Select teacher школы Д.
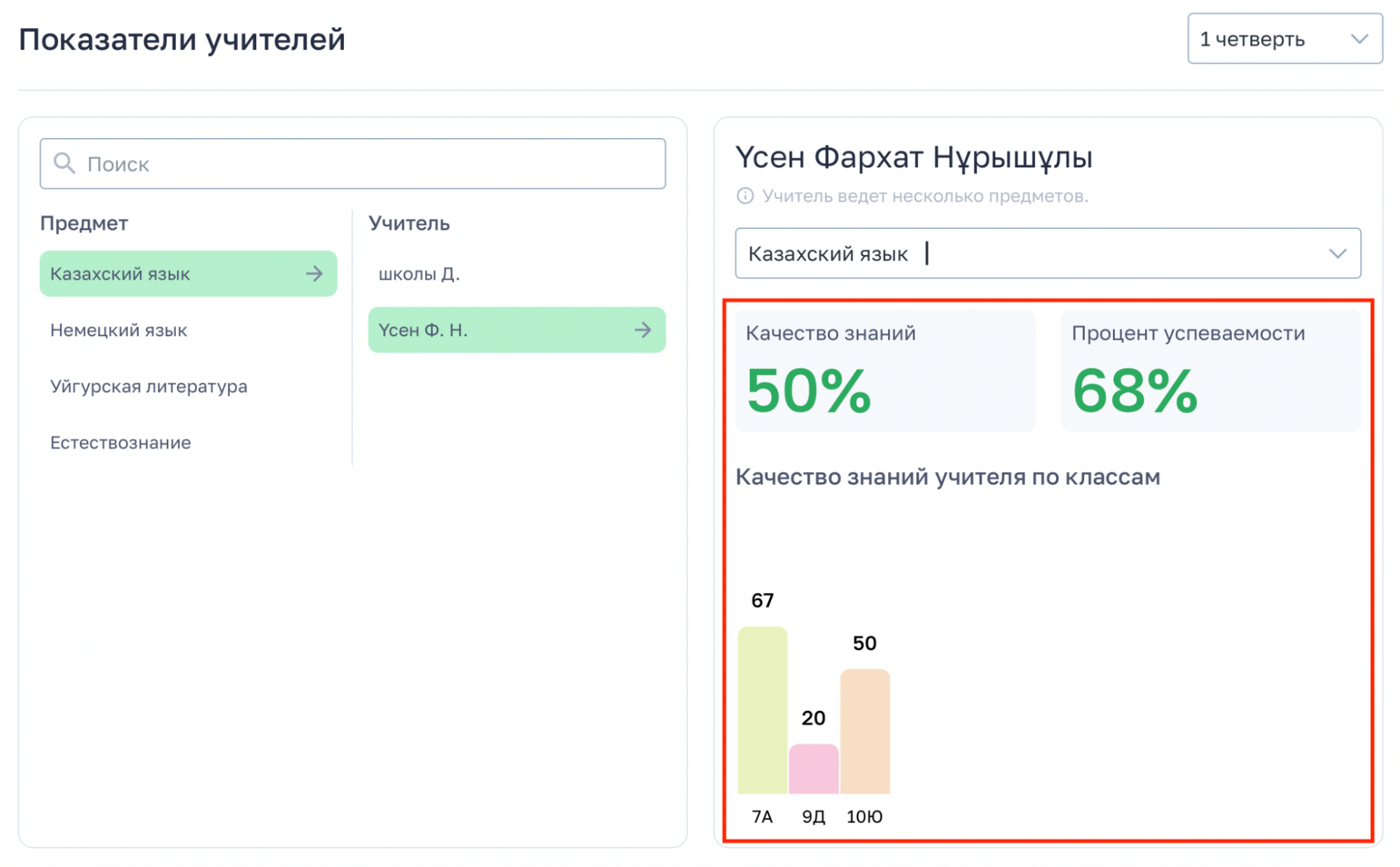The image size is (1400, 867). pyautogui.click(x=419, y=274)
